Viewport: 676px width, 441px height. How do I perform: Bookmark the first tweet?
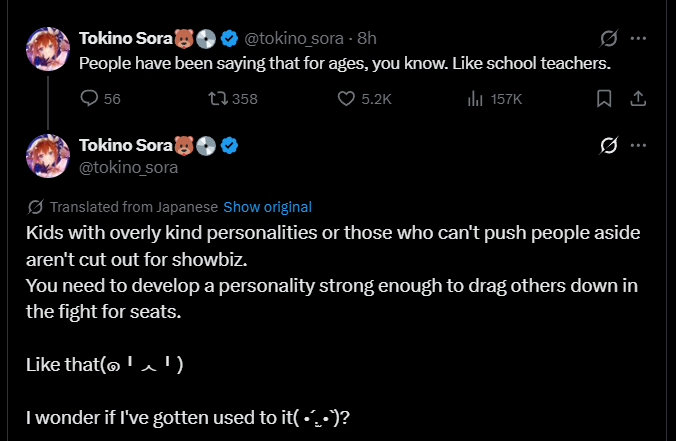[604, 99]
